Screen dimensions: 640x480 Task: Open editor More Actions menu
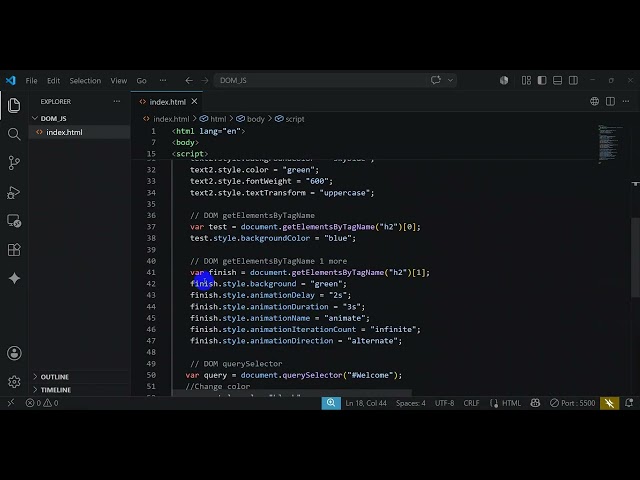click(x=626, y=101)
